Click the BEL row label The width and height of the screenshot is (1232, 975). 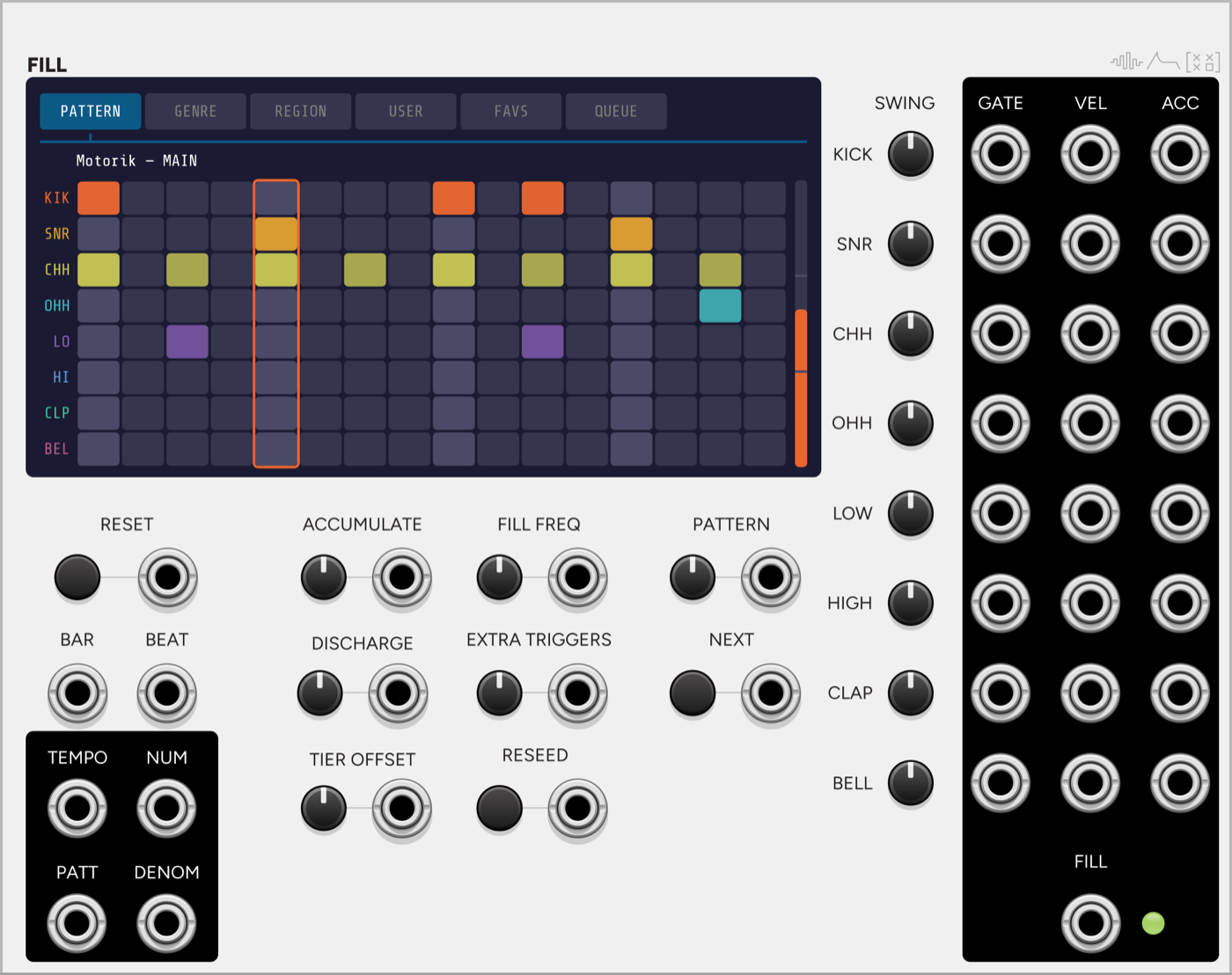56,449
